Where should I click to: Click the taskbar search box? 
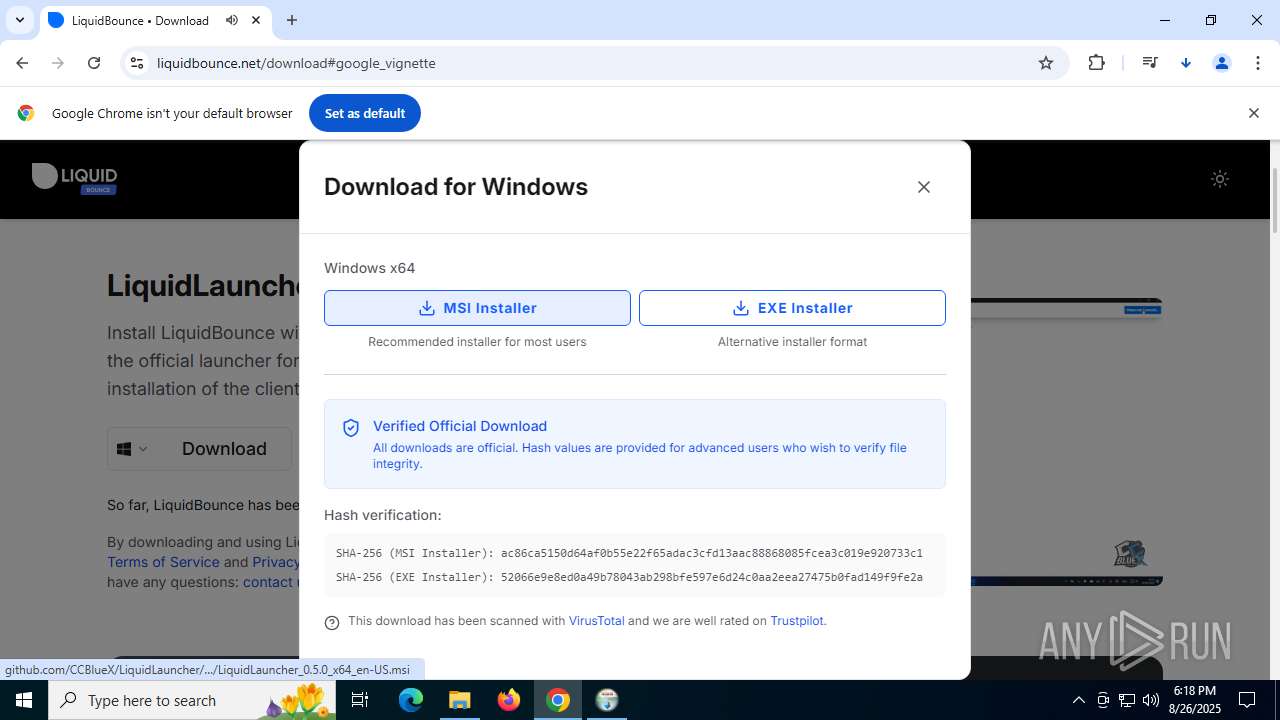click(192, 700)
